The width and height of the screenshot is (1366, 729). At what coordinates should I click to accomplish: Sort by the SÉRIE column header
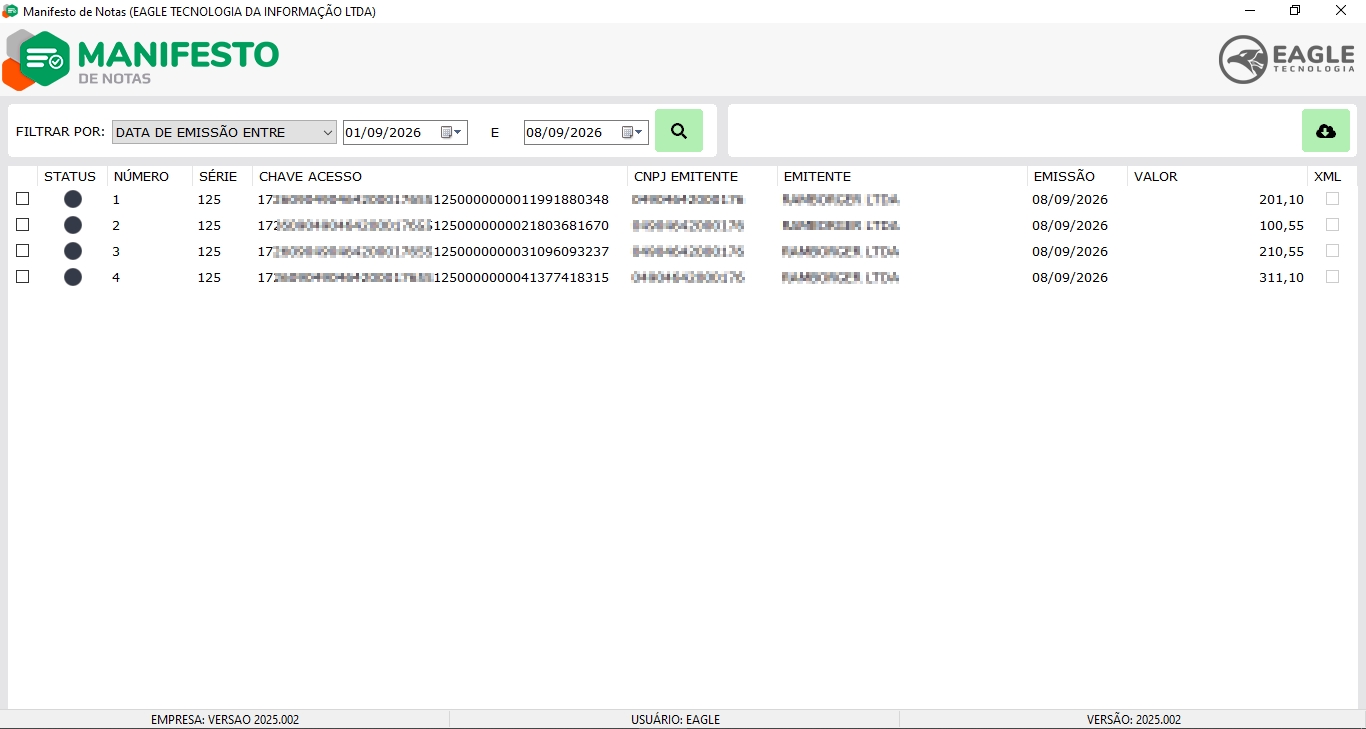tap(223, 177)
